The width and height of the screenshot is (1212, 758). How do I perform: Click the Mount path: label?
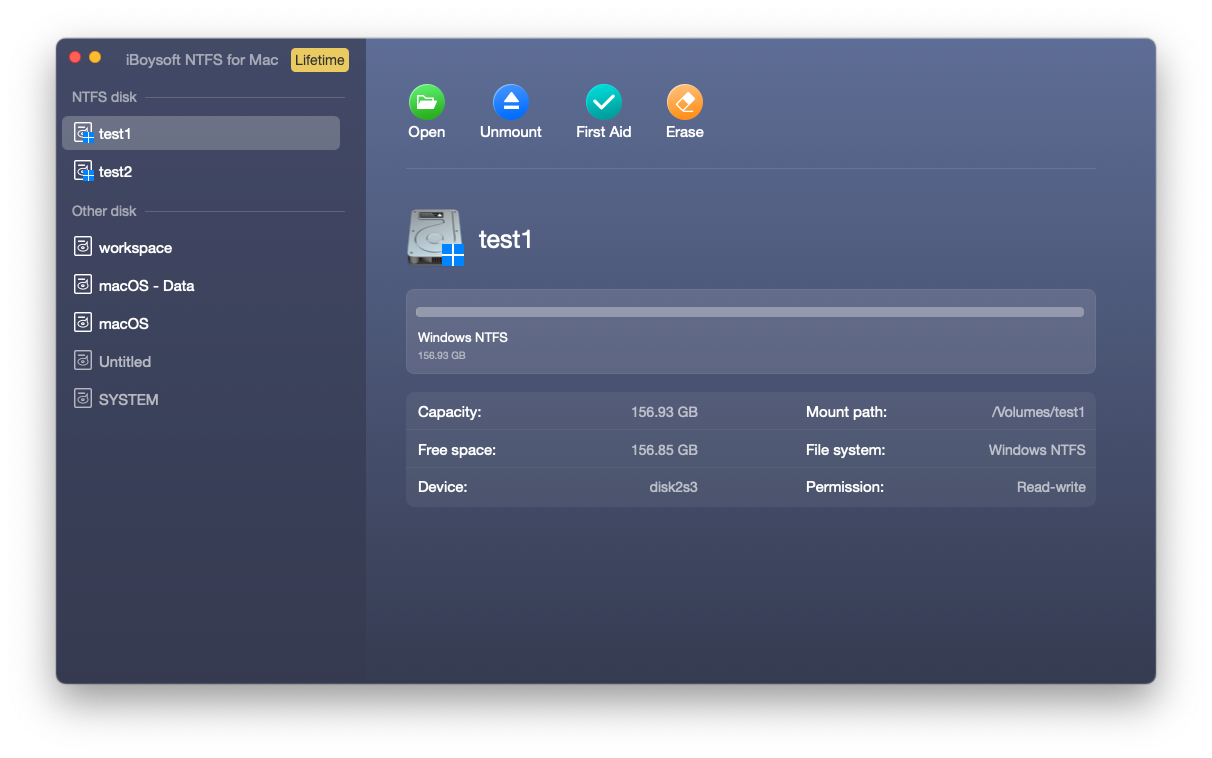[846, 412]
